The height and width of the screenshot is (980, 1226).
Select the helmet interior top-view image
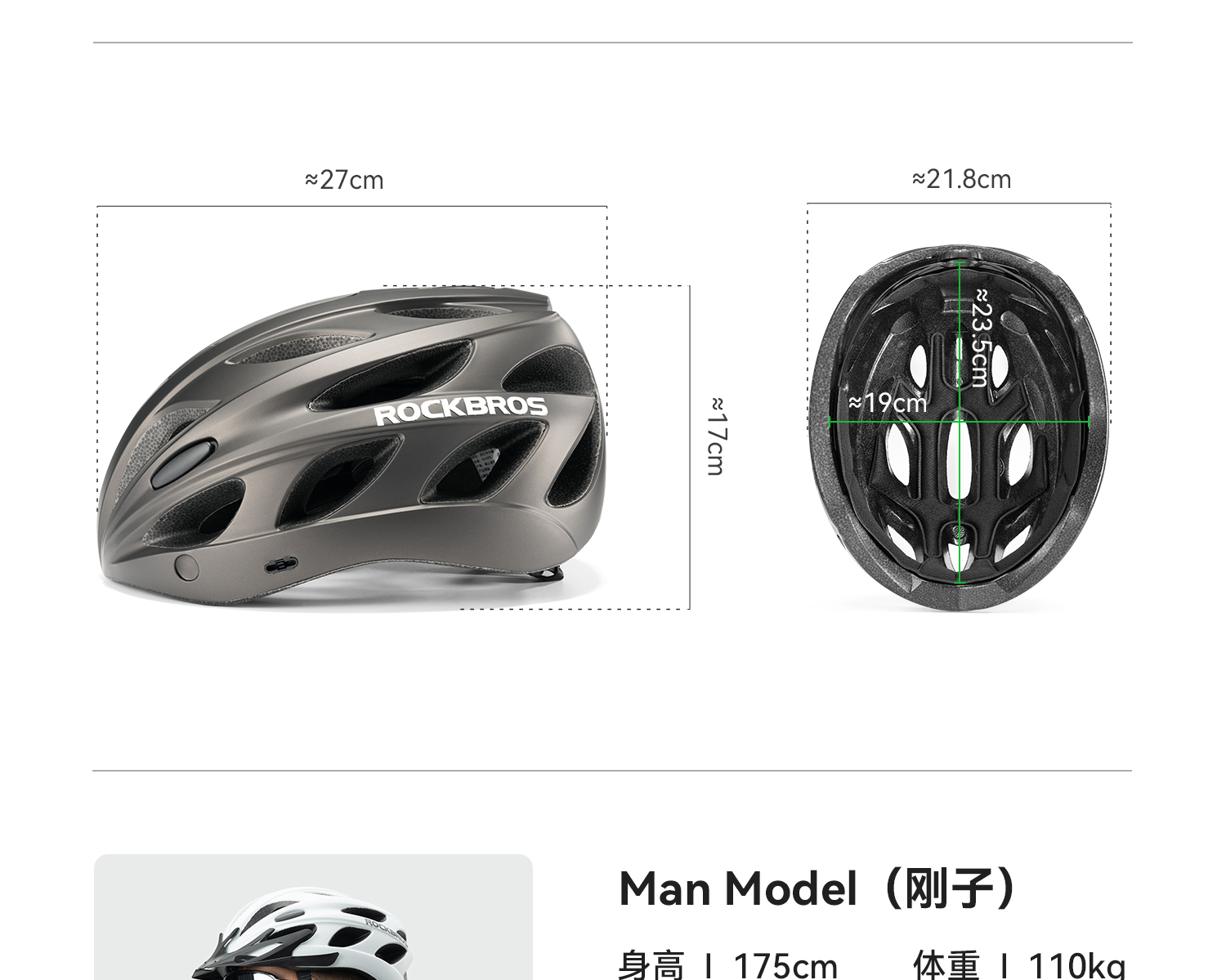(x=960, y=427)
